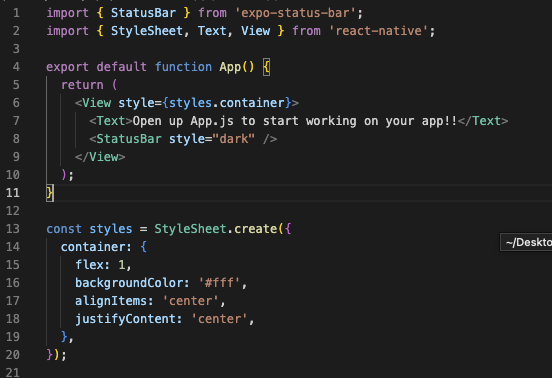Image resolution: width=552 pixels, height=378 pixels.
Task: Click the return keyword on line 5
Action: [82, 85]
